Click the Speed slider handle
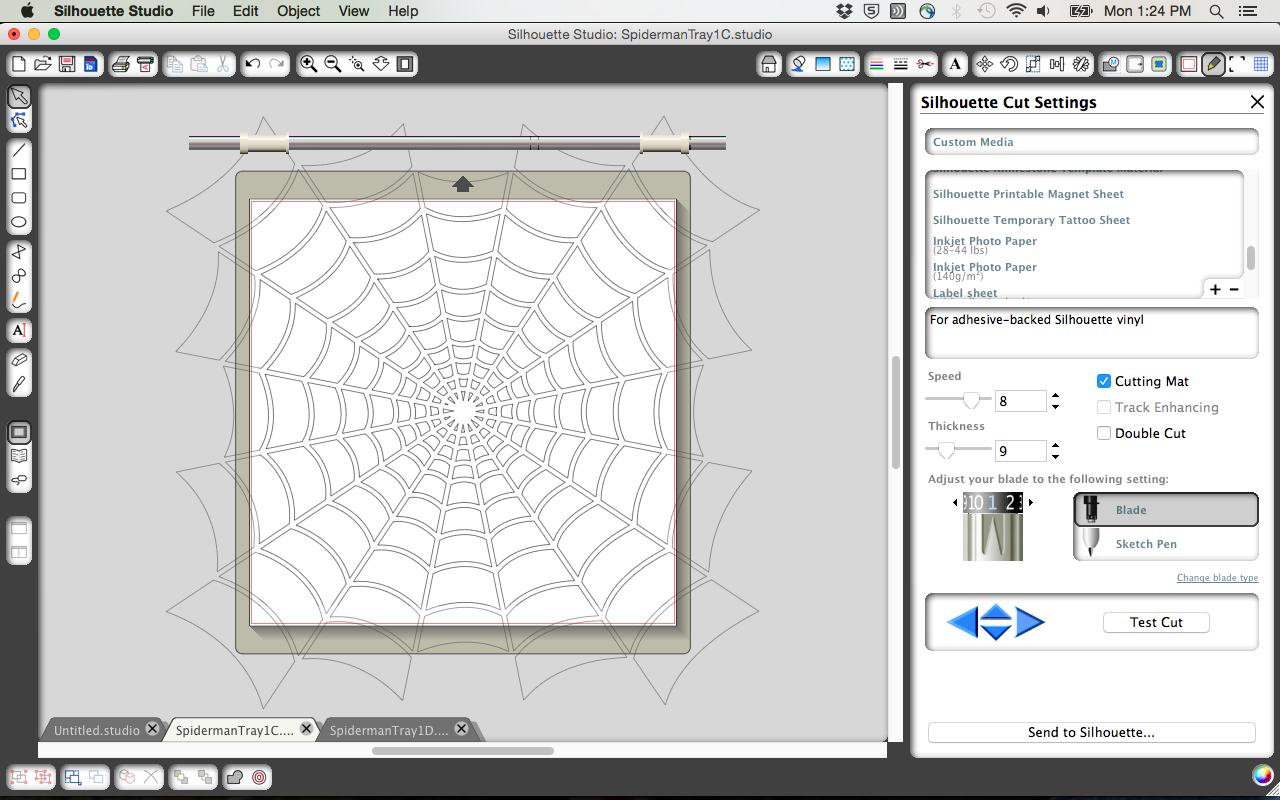Viewport: 1280px width, 800px height. tap(970, 400)
